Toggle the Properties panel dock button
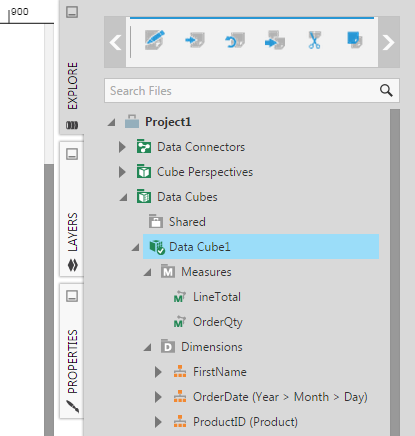The width and height of the screenshot is (415, 436). coord(72,296)
